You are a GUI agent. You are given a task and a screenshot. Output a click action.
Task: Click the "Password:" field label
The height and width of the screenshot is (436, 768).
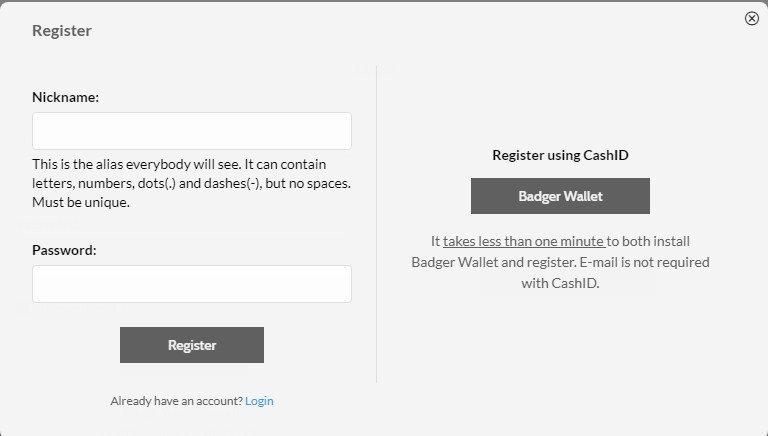[x=64, y=250]
